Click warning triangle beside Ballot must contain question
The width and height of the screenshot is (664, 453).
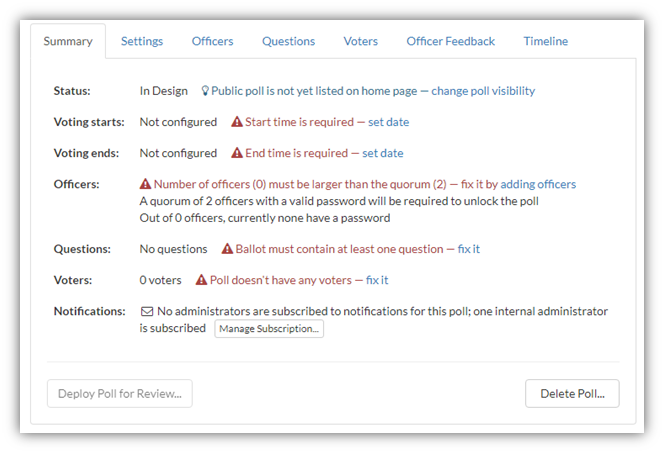(x=227, y=249)
